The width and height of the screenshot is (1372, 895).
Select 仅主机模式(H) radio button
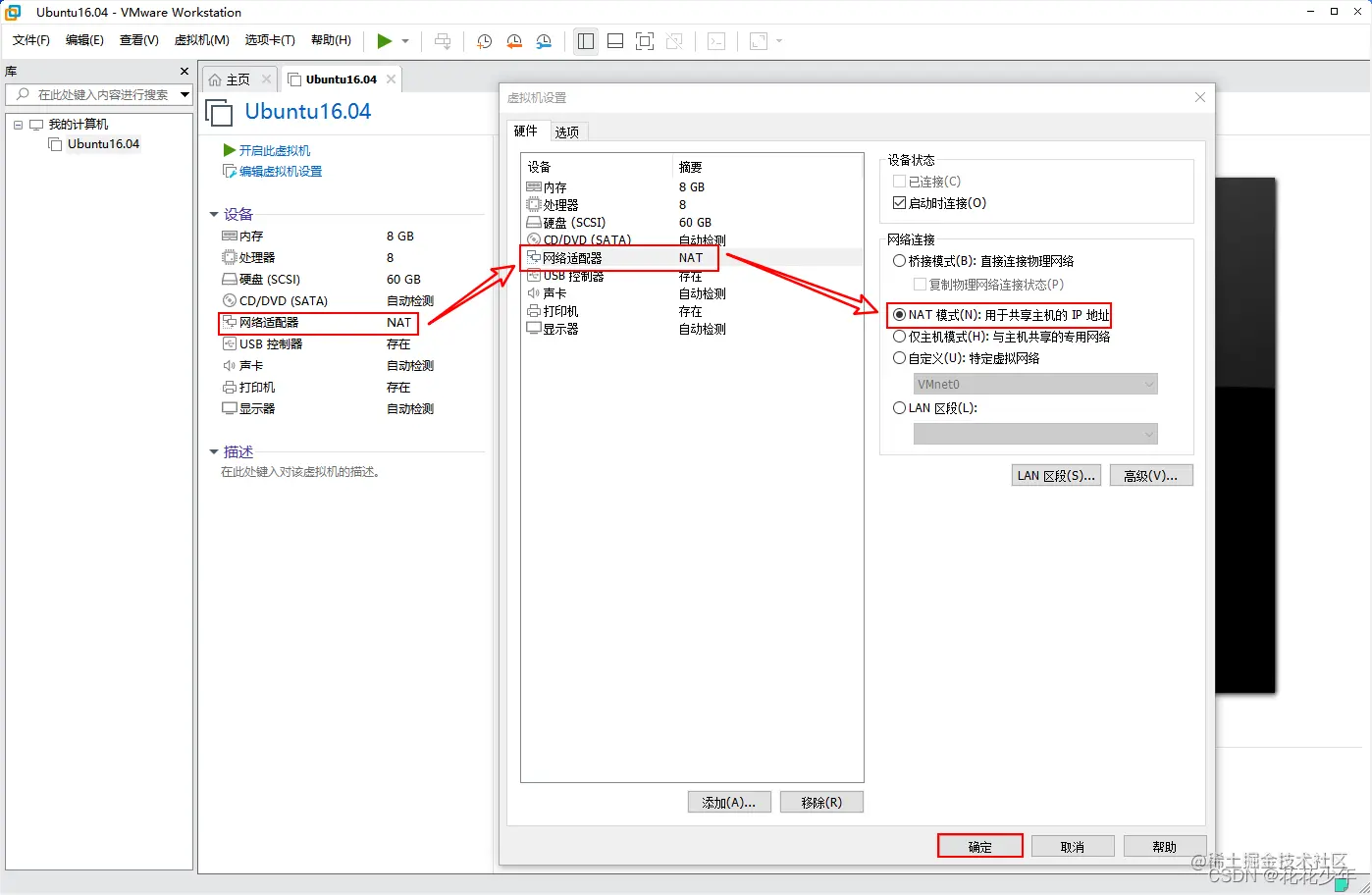click(x=899, y=337)
